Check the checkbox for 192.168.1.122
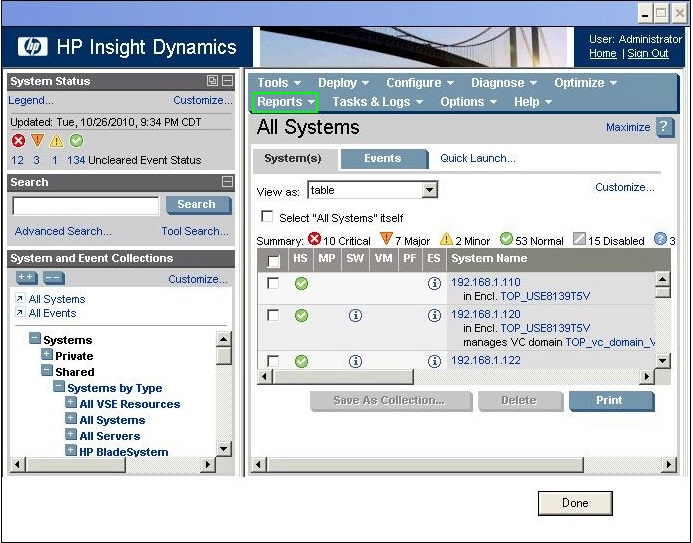The image size is (693, 543). [273, 361]
